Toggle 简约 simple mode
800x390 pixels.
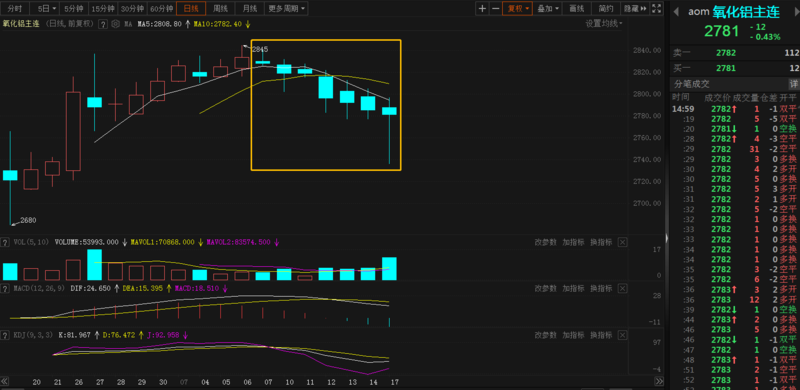click(x=606, y=8)
